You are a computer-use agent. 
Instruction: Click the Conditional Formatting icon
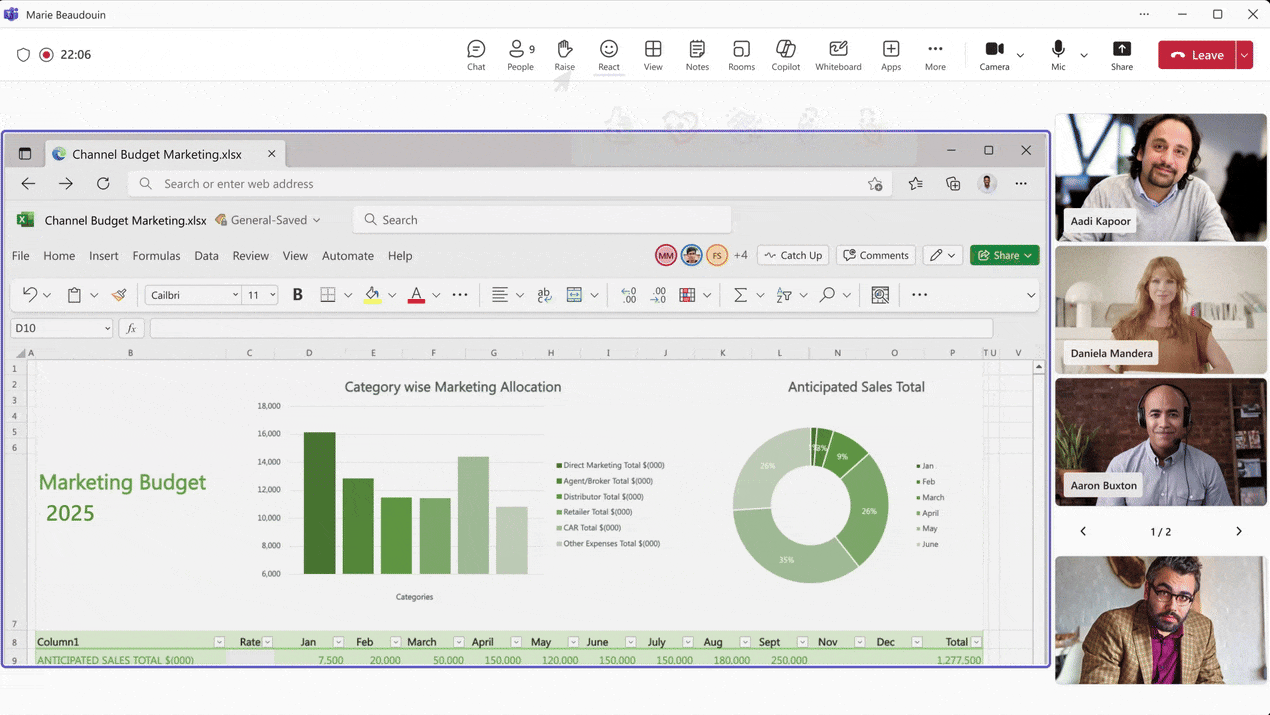click(x=687, y=295)
